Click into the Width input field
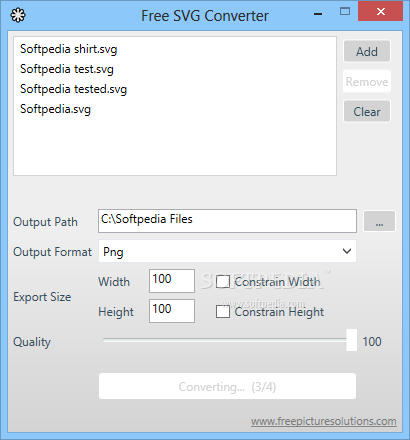This screenshot has height=440, width=410. pos(172,281)
